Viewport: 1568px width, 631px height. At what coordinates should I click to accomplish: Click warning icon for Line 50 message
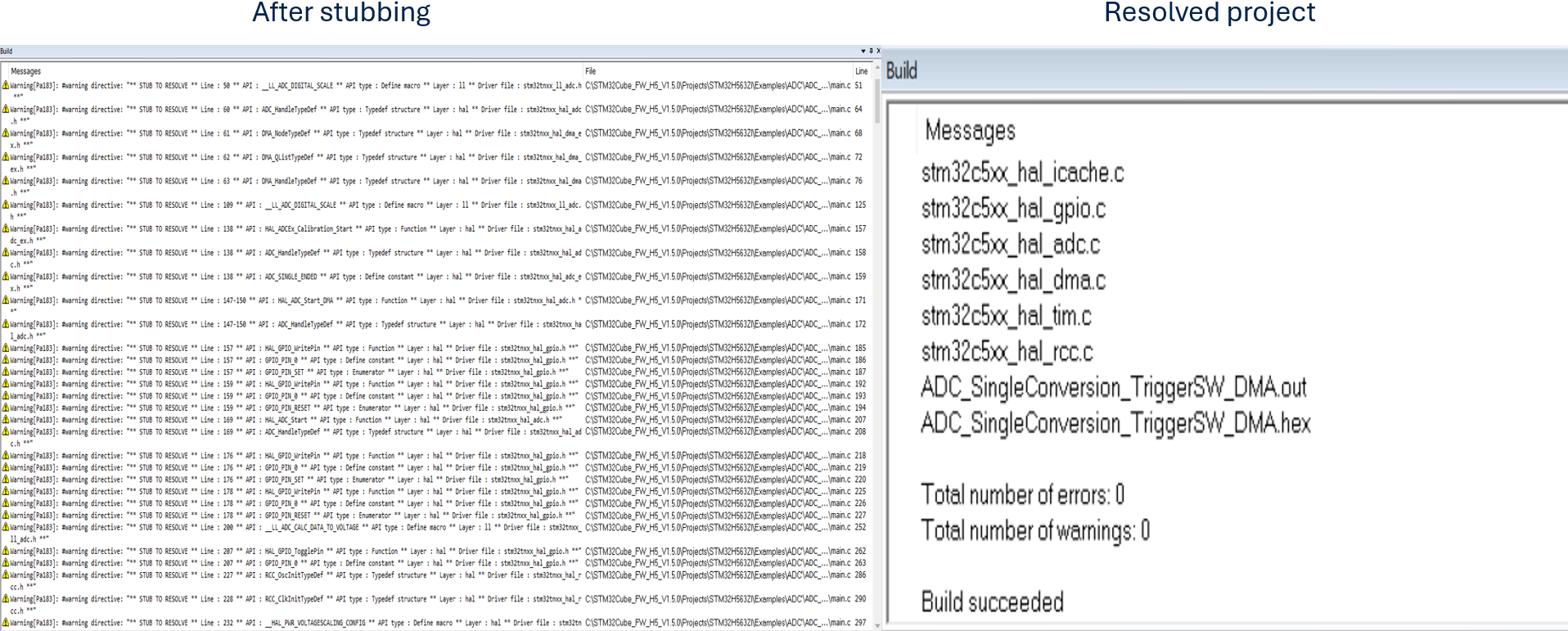click(x=6, y=85)
